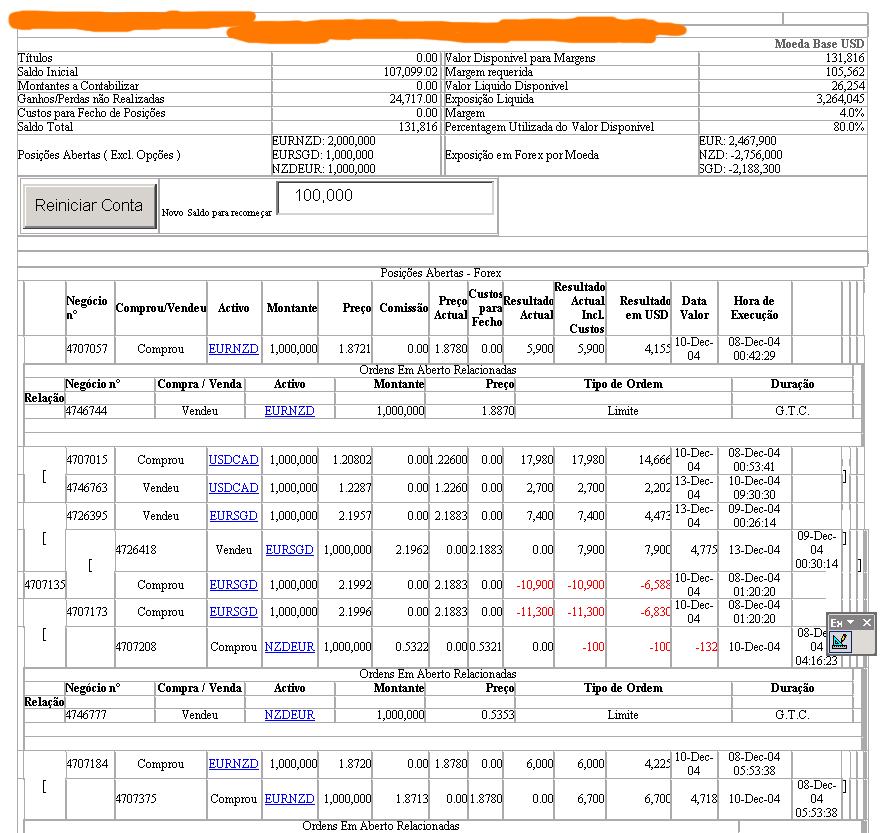893x833 pixels.
Task: Open USDCAD link in trade 4707015 row
Action: [234, 460]
